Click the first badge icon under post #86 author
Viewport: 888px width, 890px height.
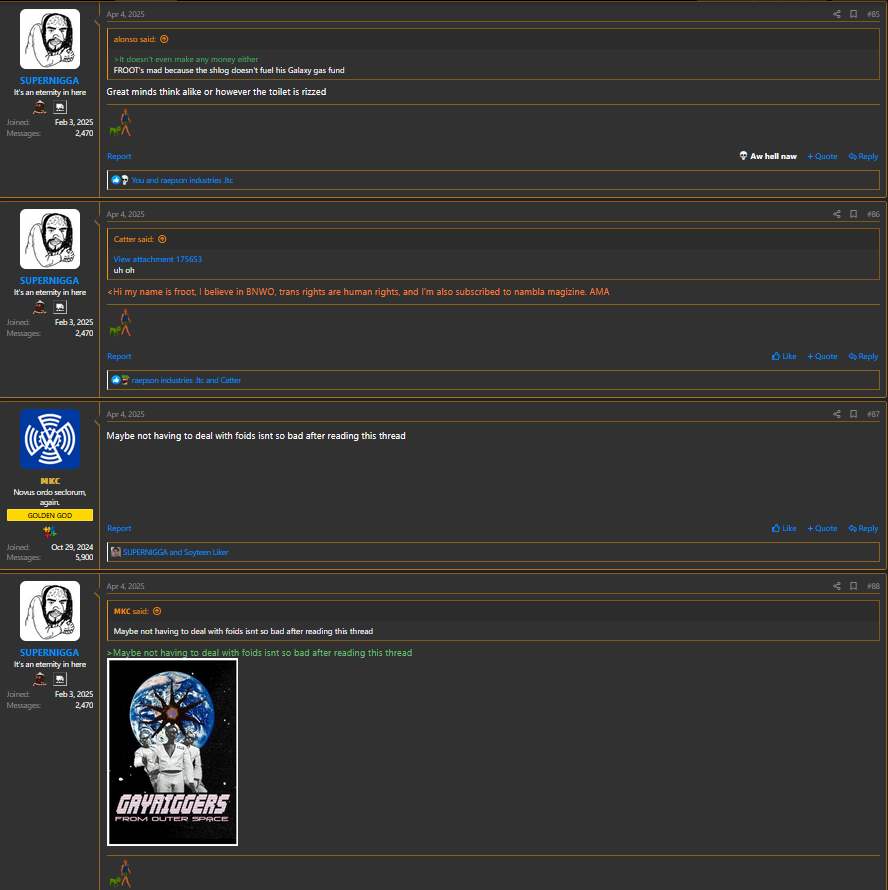(40, 307)
